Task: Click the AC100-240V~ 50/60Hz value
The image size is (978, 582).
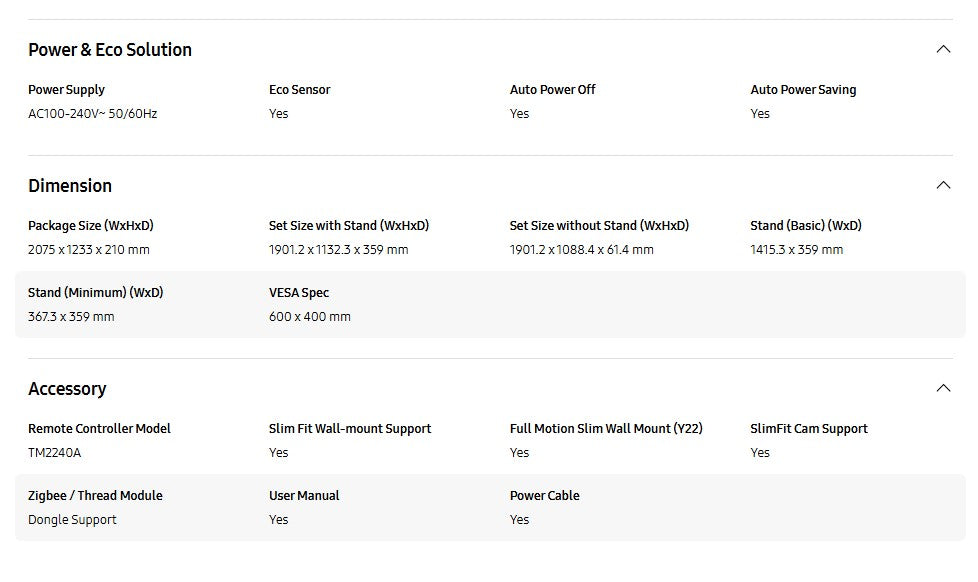Action: [92, 114]
